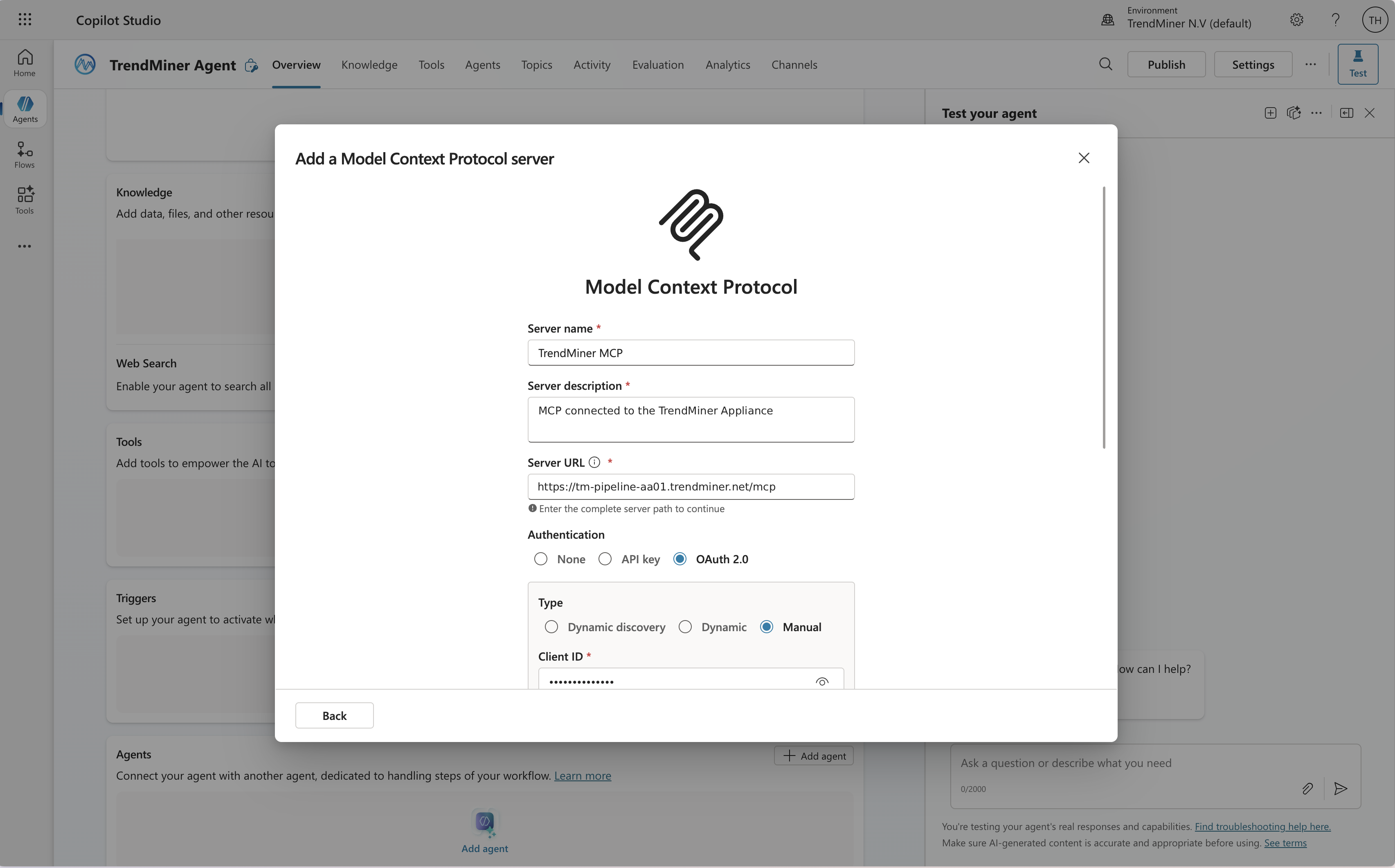Click the Server URL input field
This screenshot has width=1395, height=868.
pyautogui.click(x=691, y=487)
